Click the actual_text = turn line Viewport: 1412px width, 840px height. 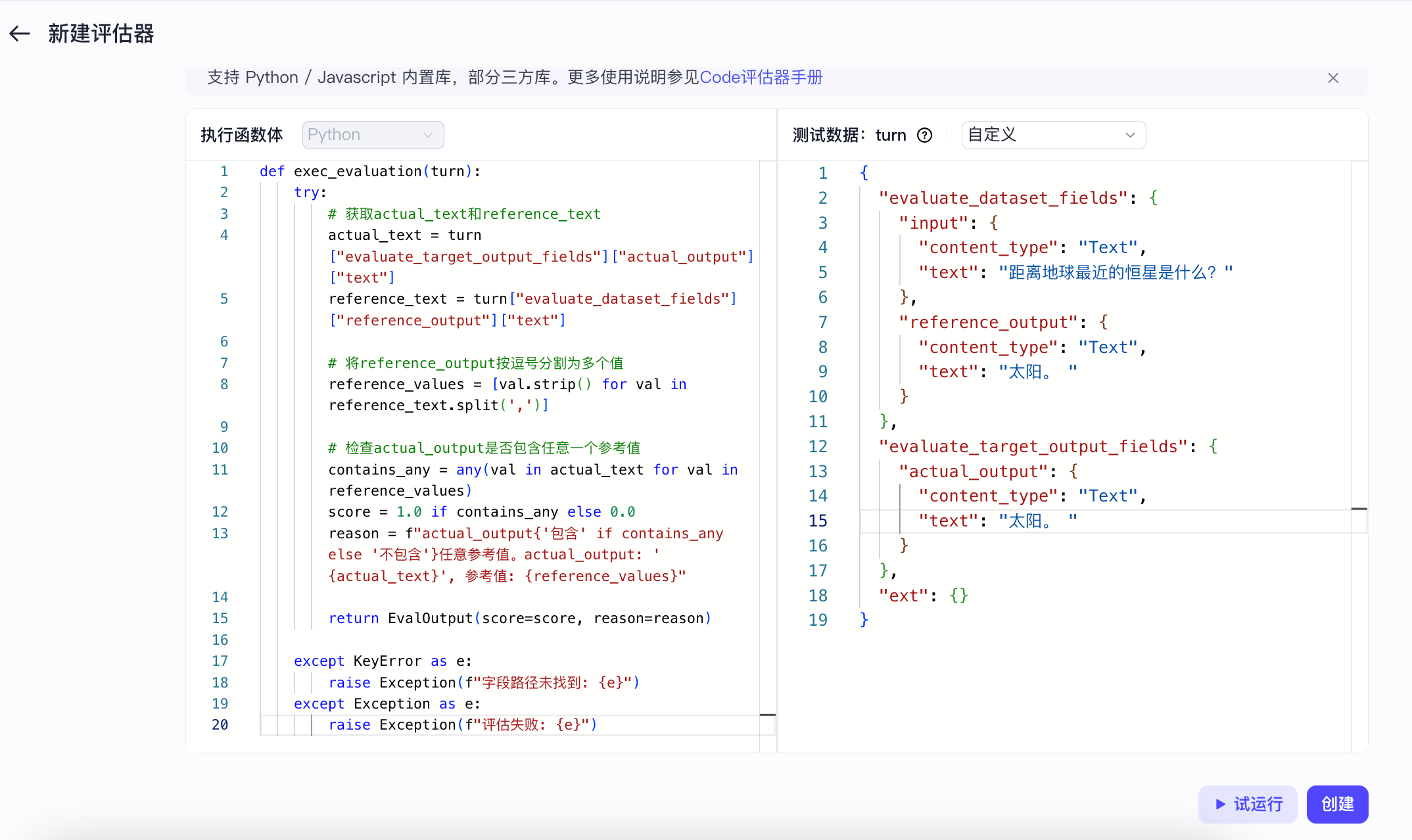(x=405, y=235)
